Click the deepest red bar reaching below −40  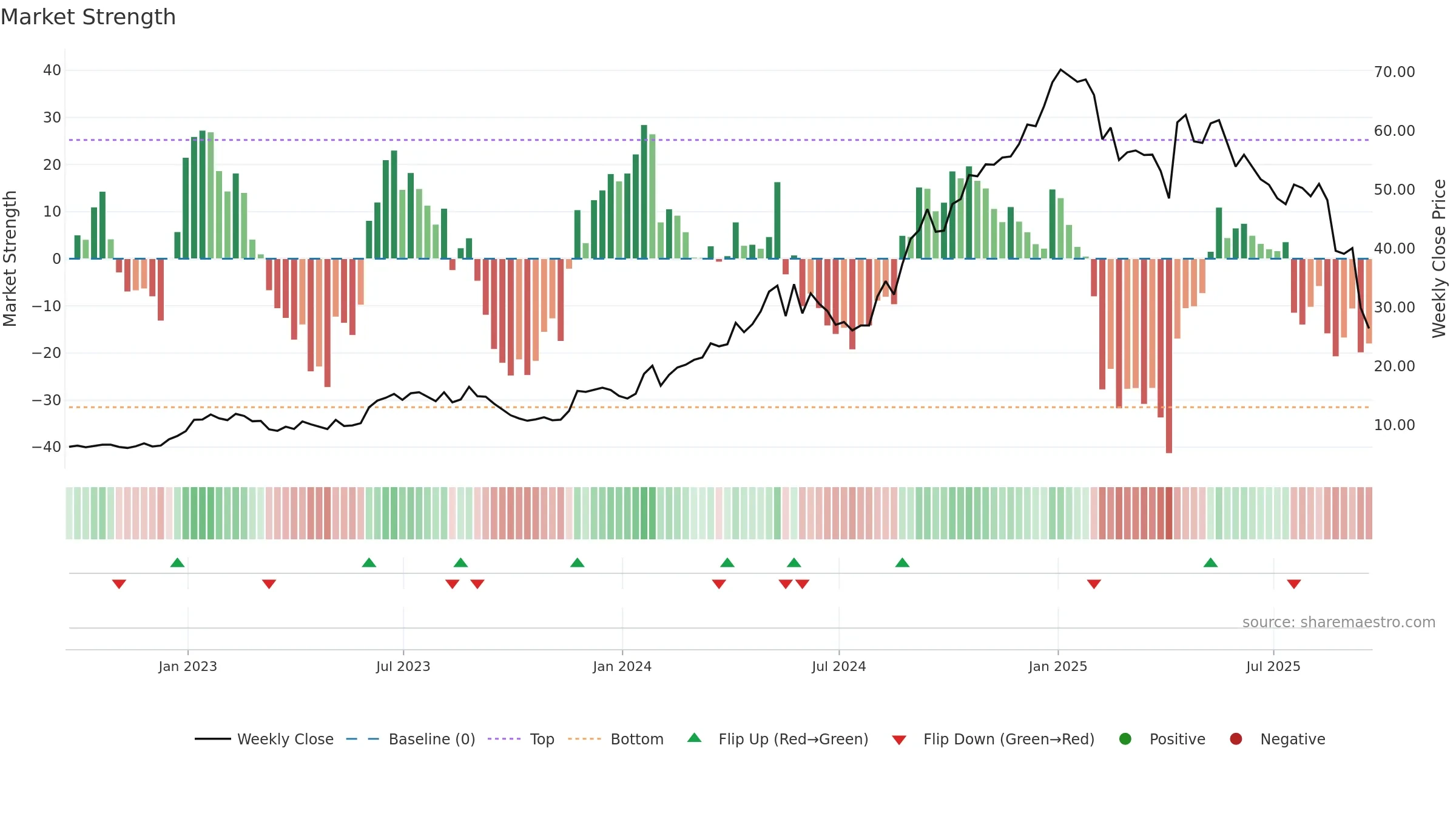tap(1168, 356)
